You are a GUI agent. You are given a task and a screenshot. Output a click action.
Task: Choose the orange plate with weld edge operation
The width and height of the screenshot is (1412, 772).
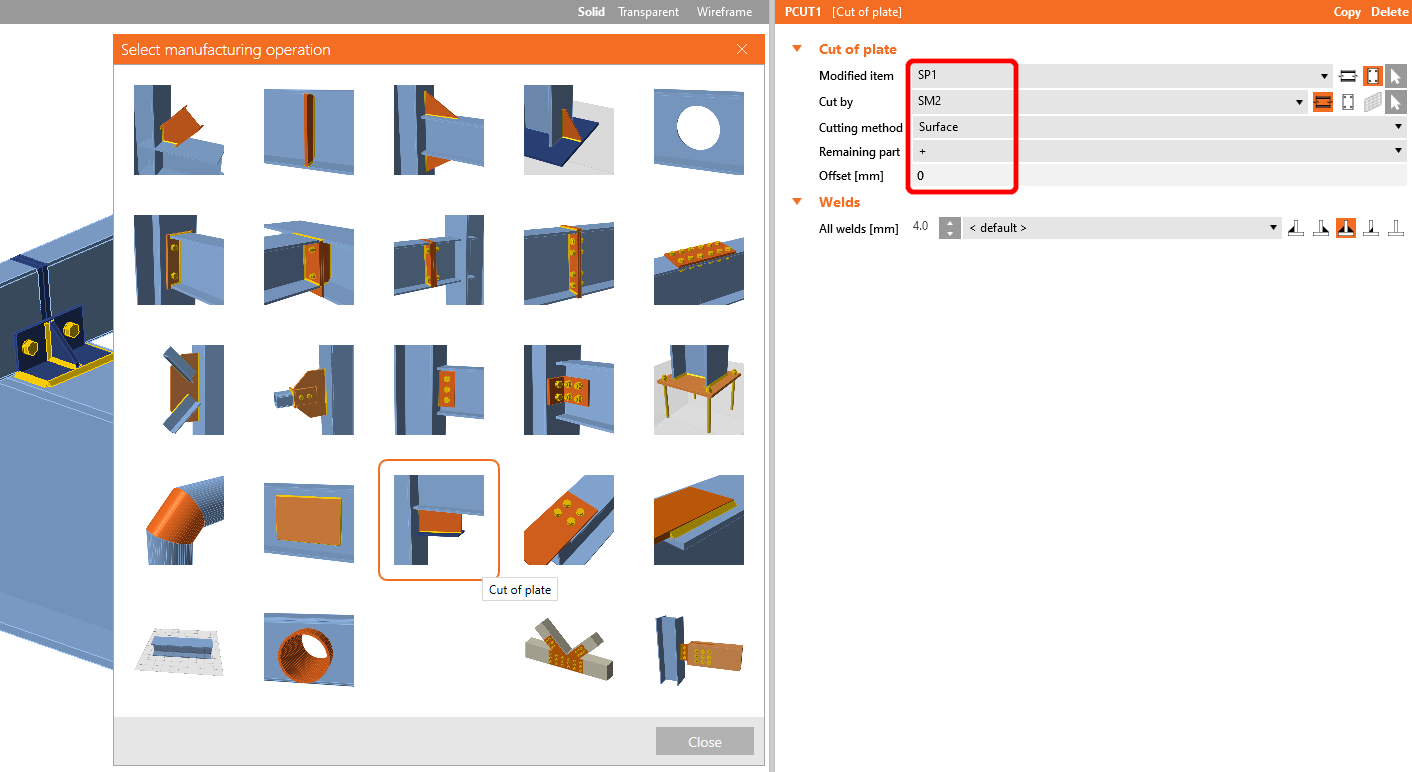tap(699, 520)
